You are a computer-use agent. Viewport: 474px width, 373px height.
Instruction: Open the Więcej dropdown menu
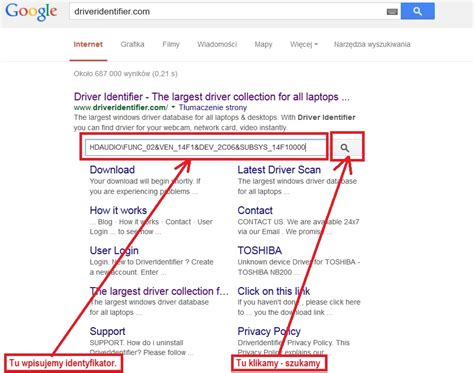pos(304,44)
